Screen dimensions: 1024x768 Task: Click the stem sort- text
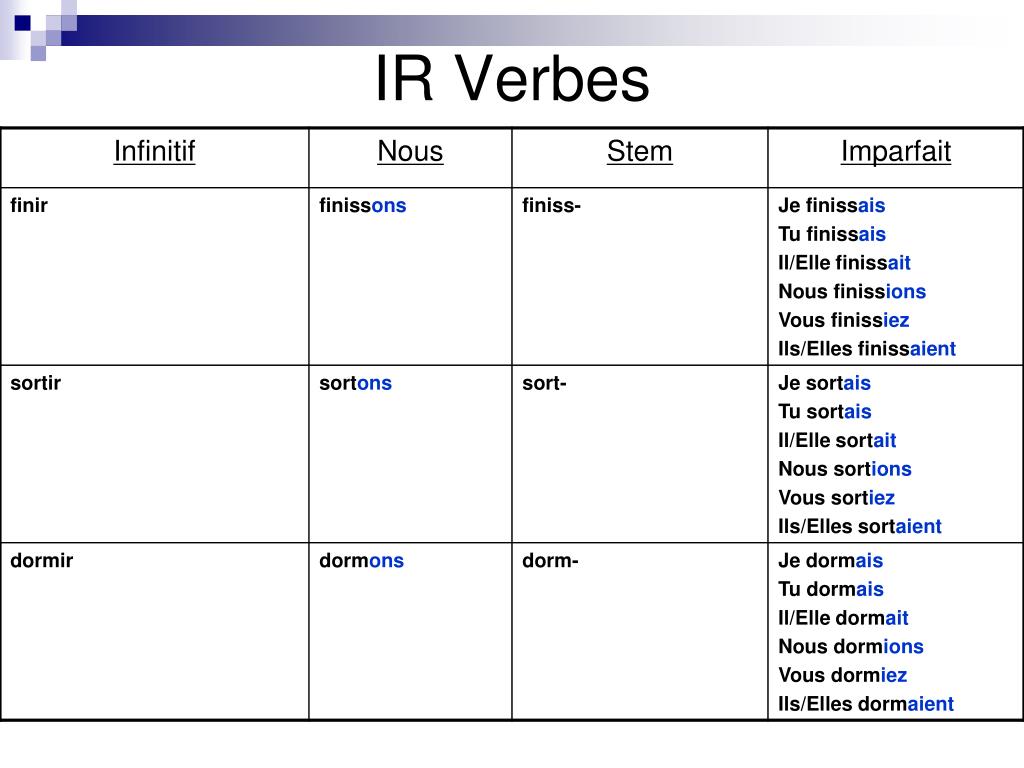click(x=544, y=383)
